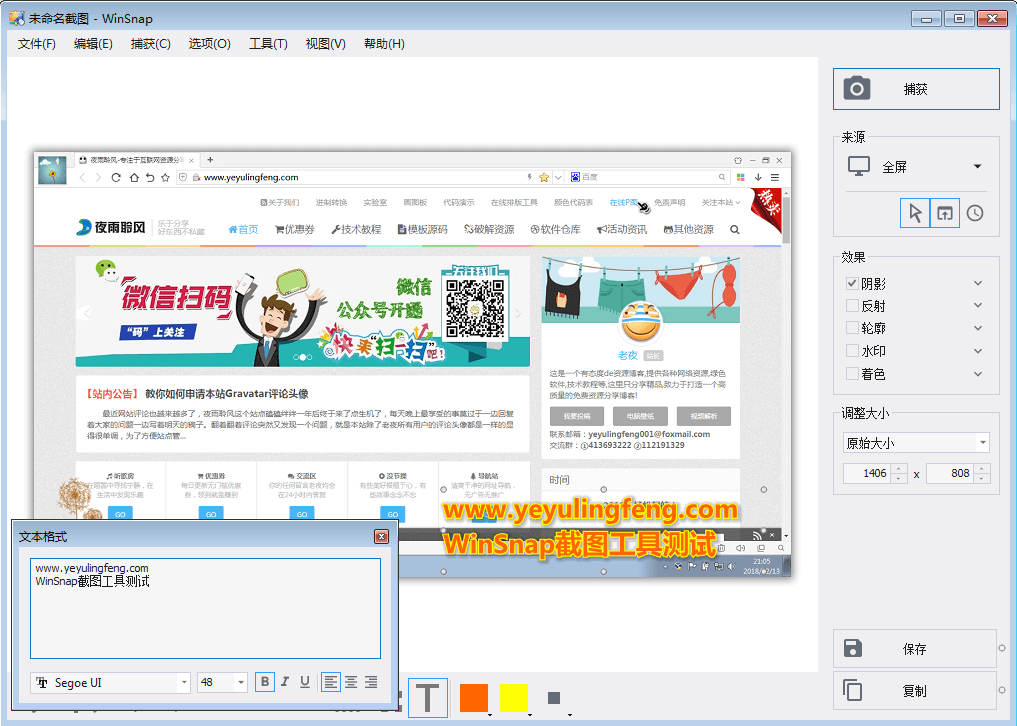
Task: Click the floppy-disk Save icon
Action: tap(853, 648)
